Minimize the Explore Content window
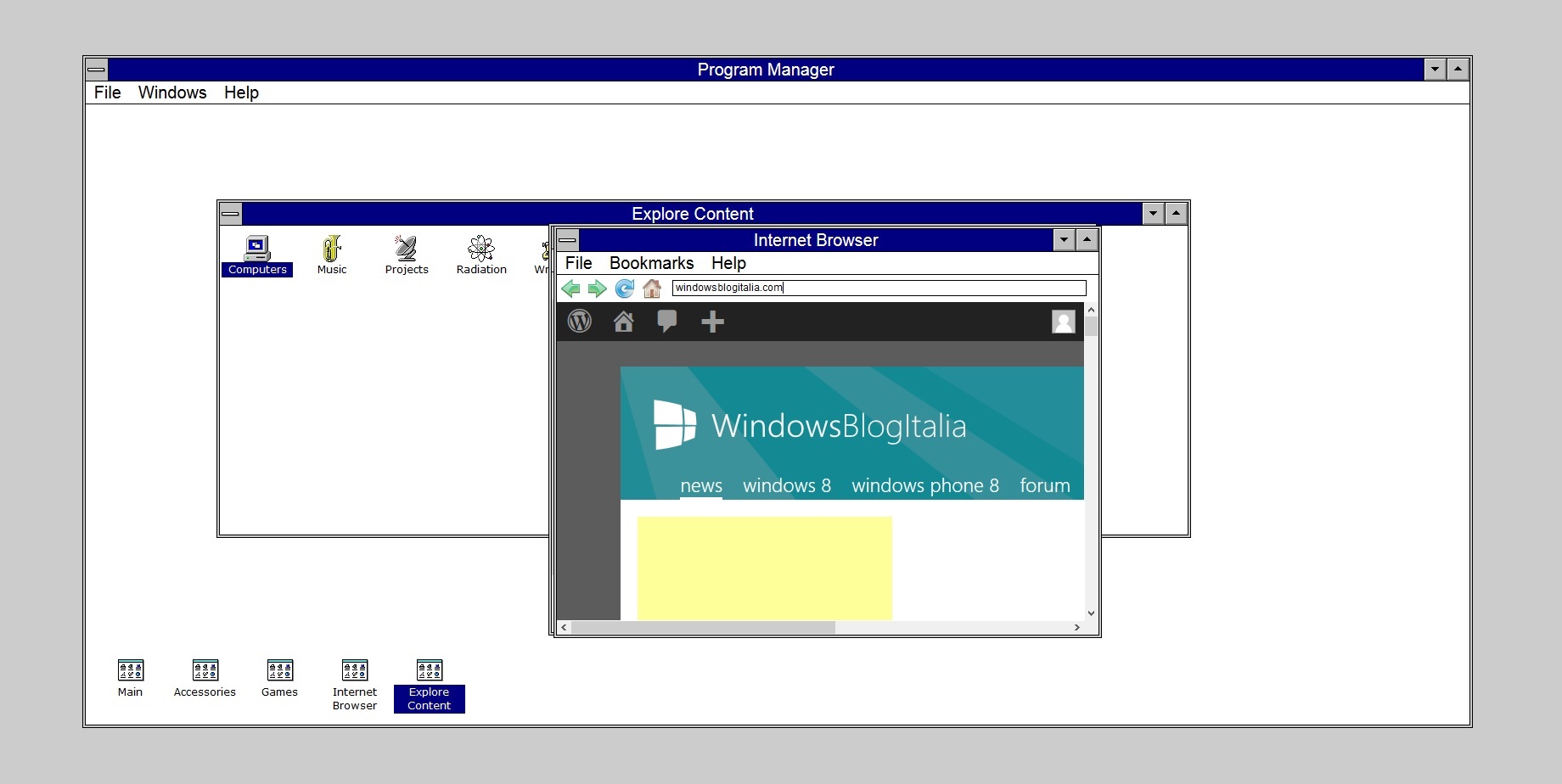This screenshot has width=1562, height=784. [1153, 214]
